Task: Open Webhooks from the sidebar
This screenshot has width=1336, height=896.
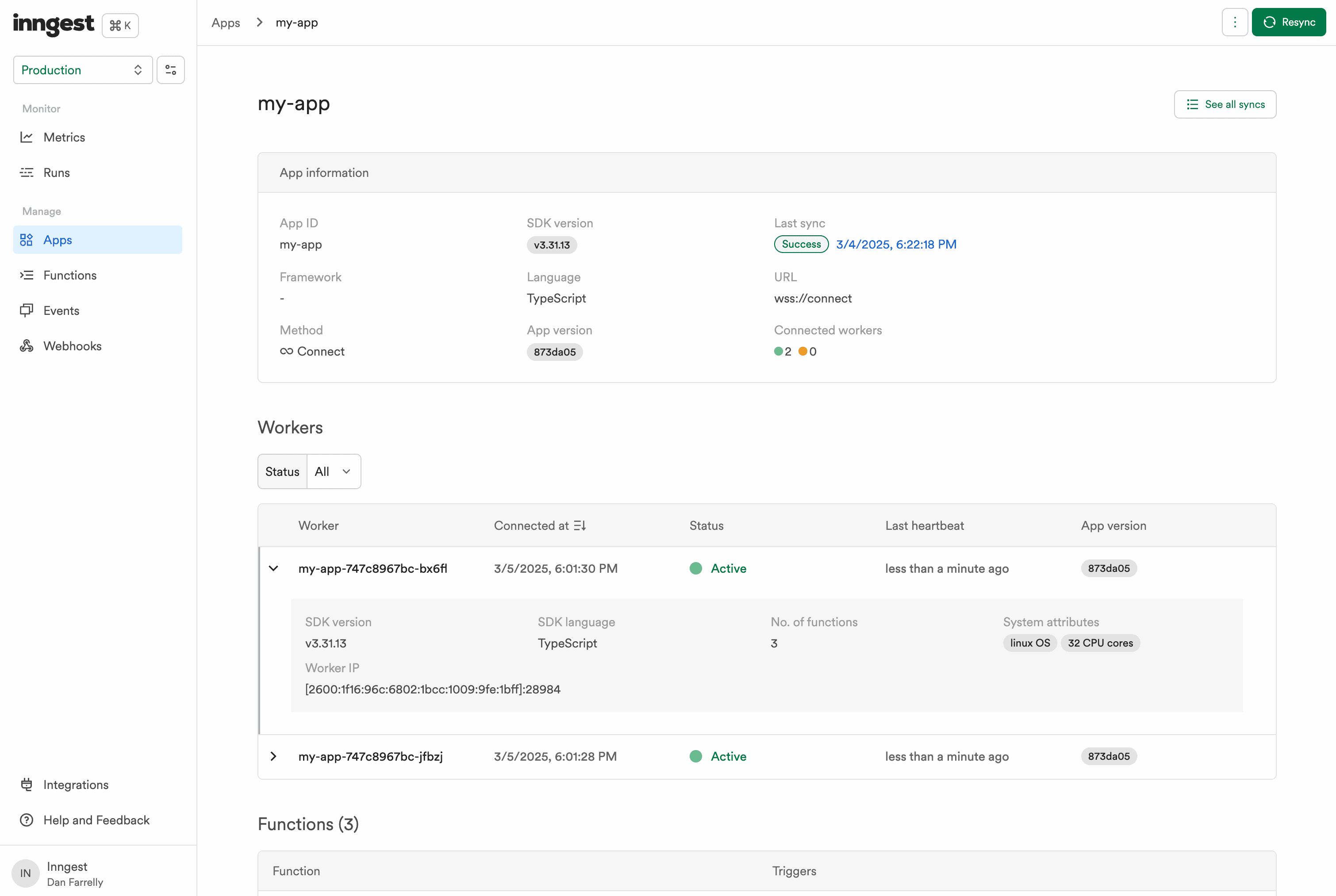Action: (x=72, y=346)
